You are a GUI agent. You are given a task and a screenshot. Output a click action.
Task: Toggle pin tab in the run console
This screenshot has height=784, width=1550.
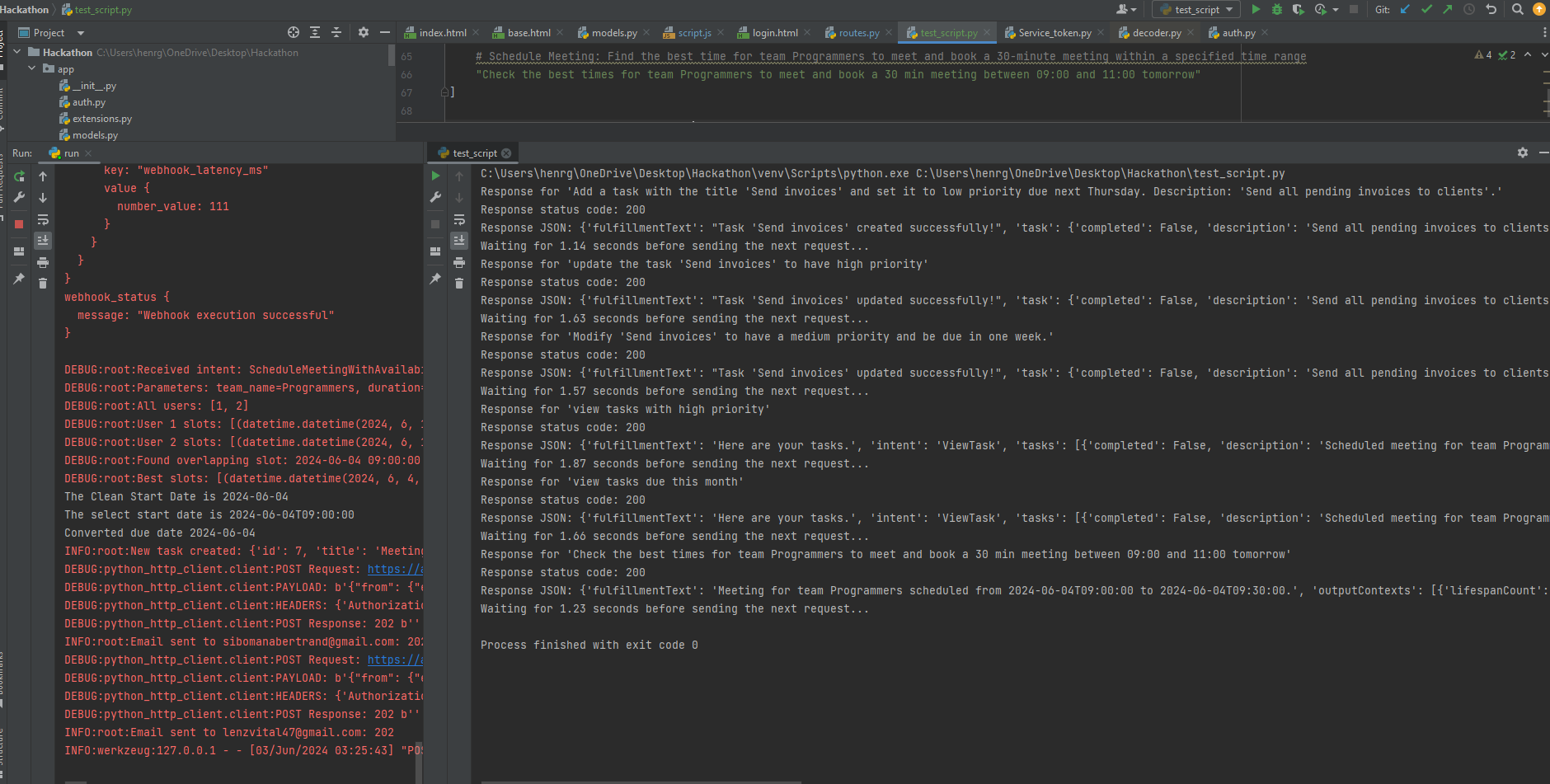point(19,279)
